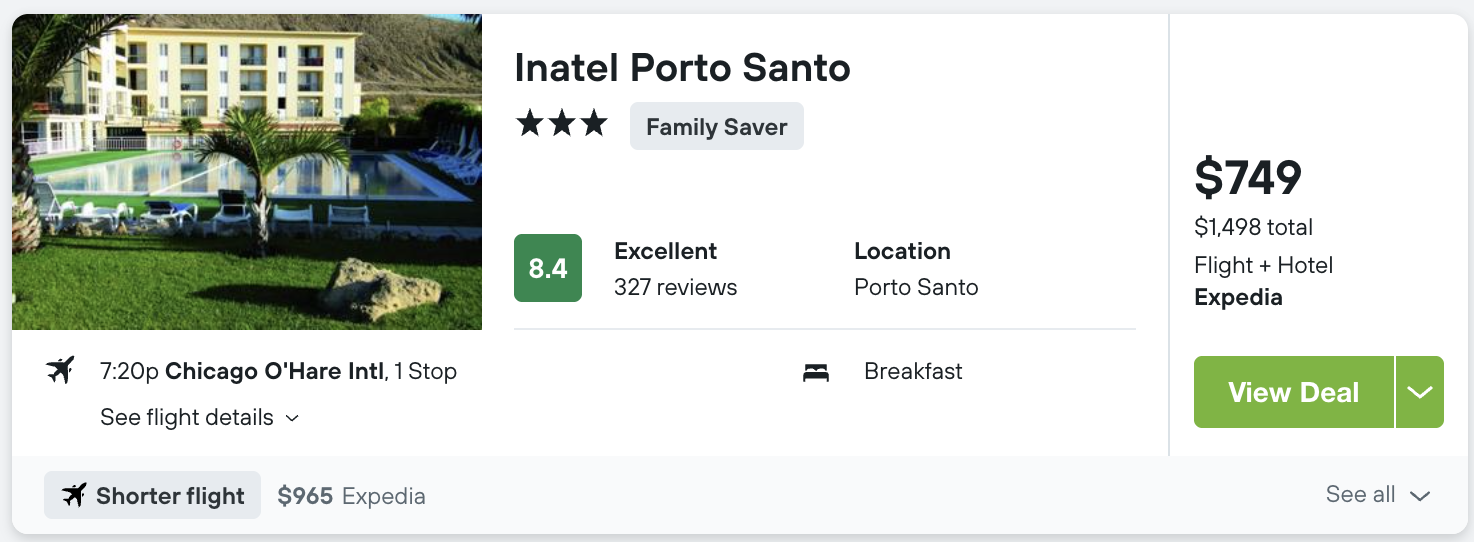Click the $749 price

pos(1248,178)
